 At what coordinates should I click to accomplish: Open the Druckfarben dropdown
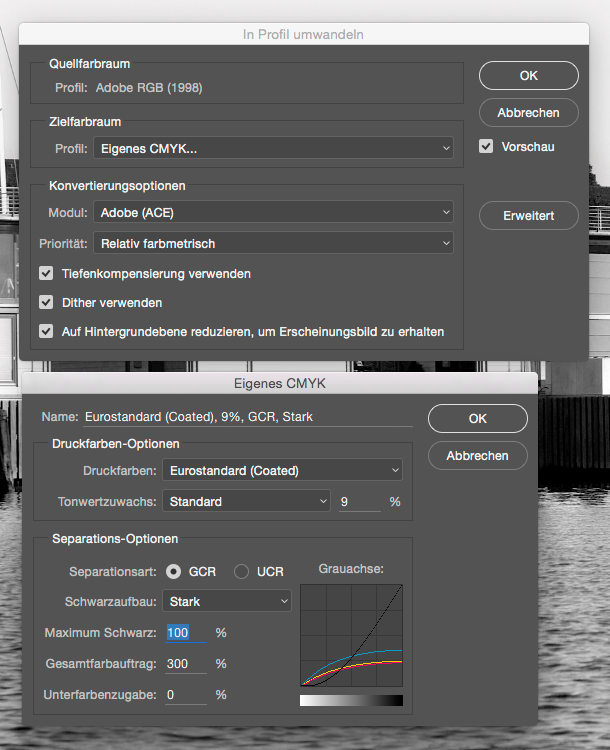point(283,470)
